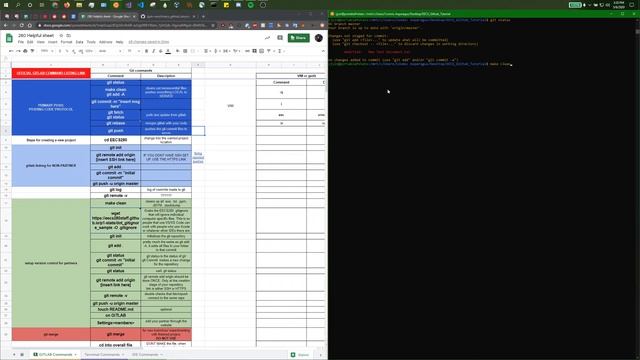Open the zoom percentage dropdown

[46, 51]
